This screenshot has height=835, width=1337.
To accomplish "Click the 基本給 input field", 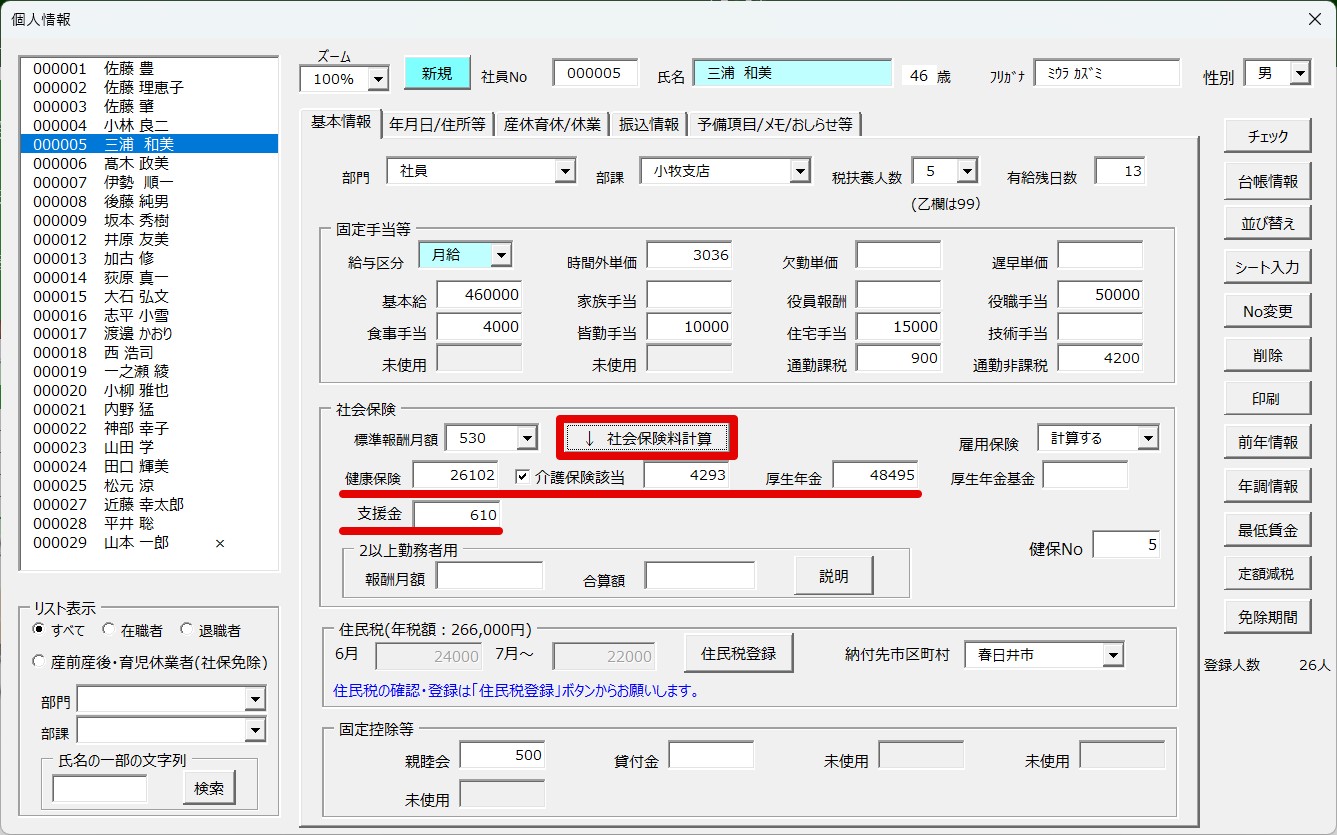I will (480, 295).
